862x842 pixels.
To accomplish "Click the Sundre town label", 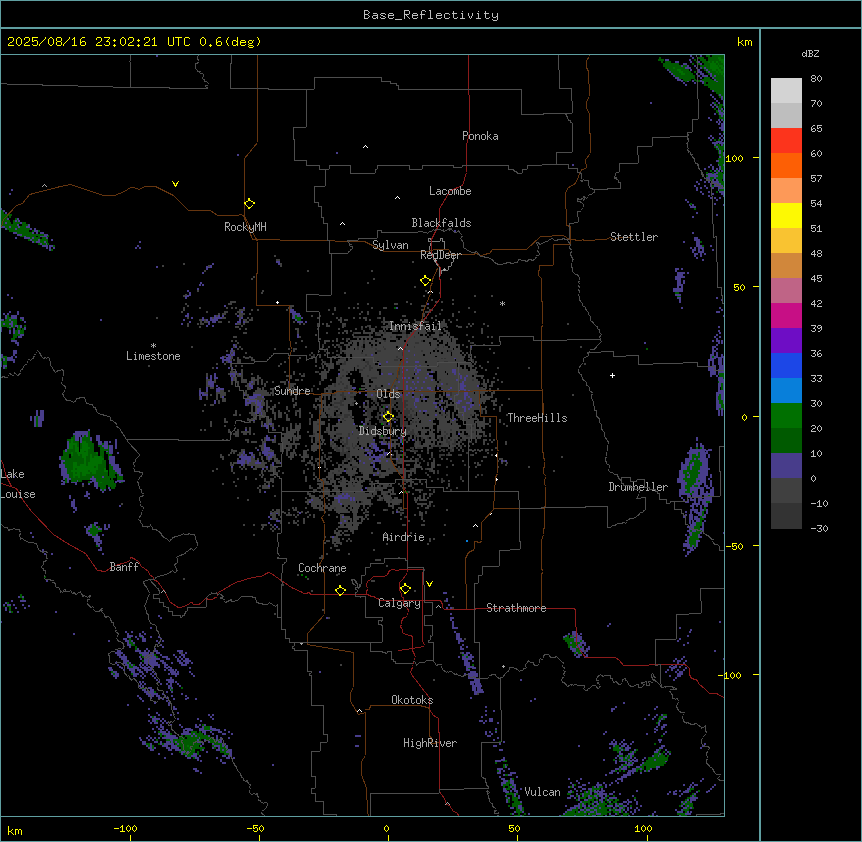I will click(x=292, y=391).
